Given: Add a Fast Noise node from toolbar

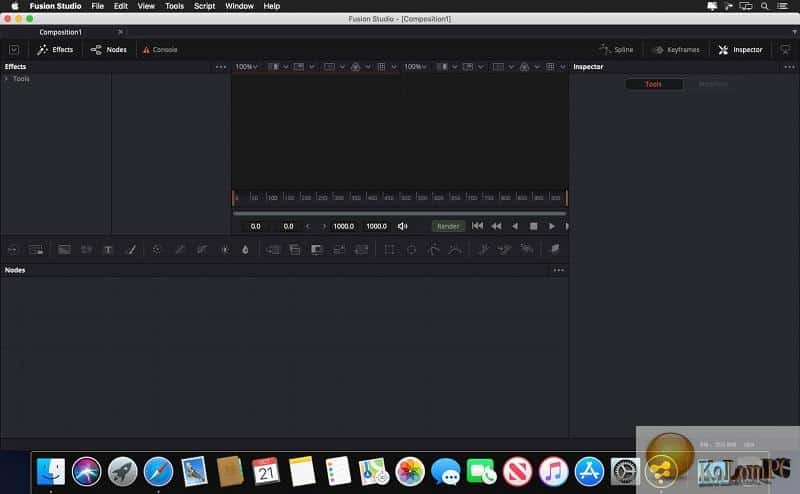Looking at the screenshot, I should click(86, 250).
